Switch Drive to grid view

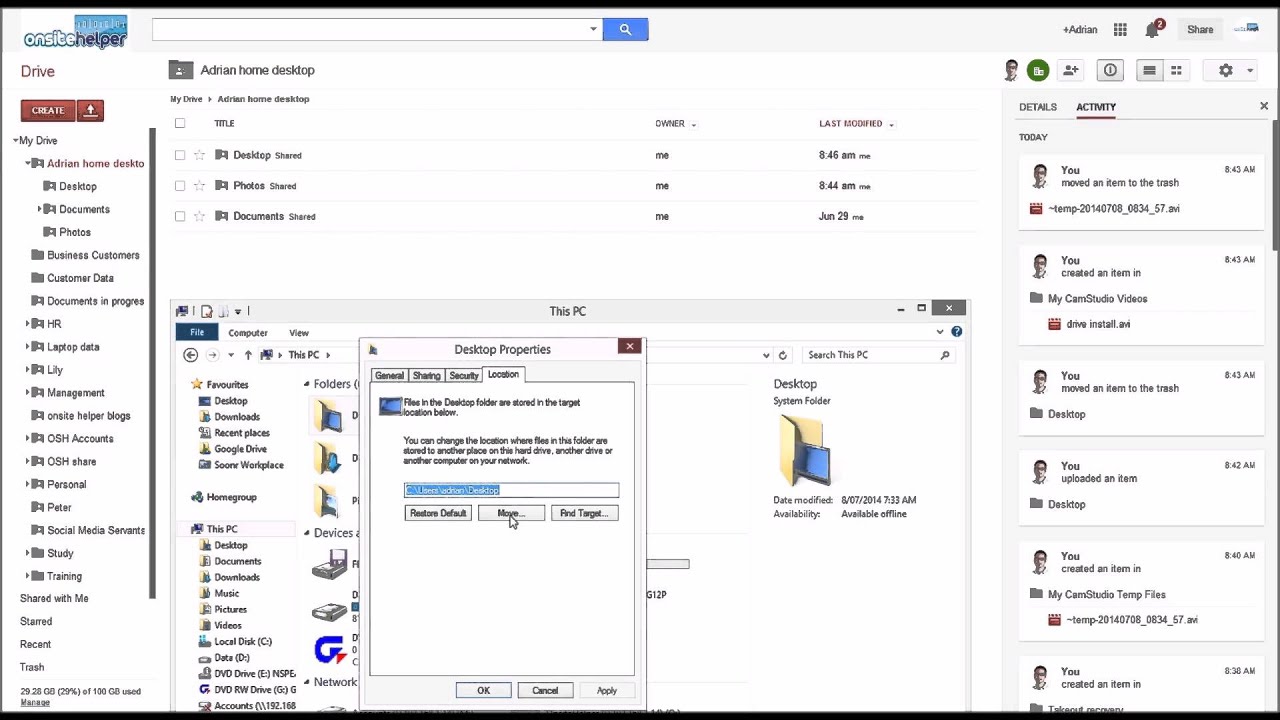[1176, 70]
